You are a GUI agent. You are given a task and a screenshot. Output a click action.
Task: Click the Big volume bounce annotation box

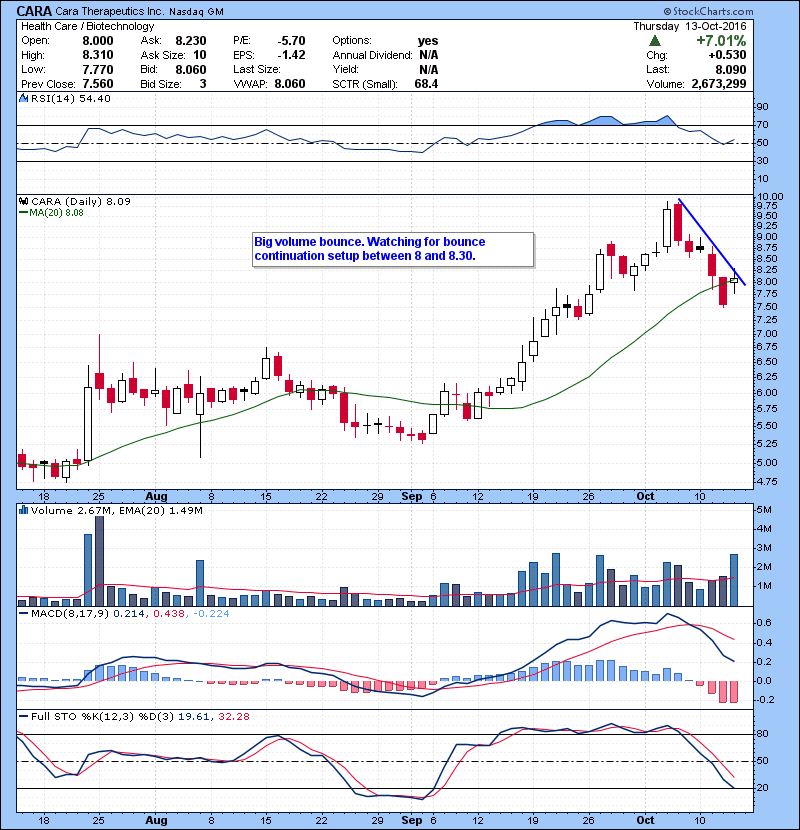393,249
